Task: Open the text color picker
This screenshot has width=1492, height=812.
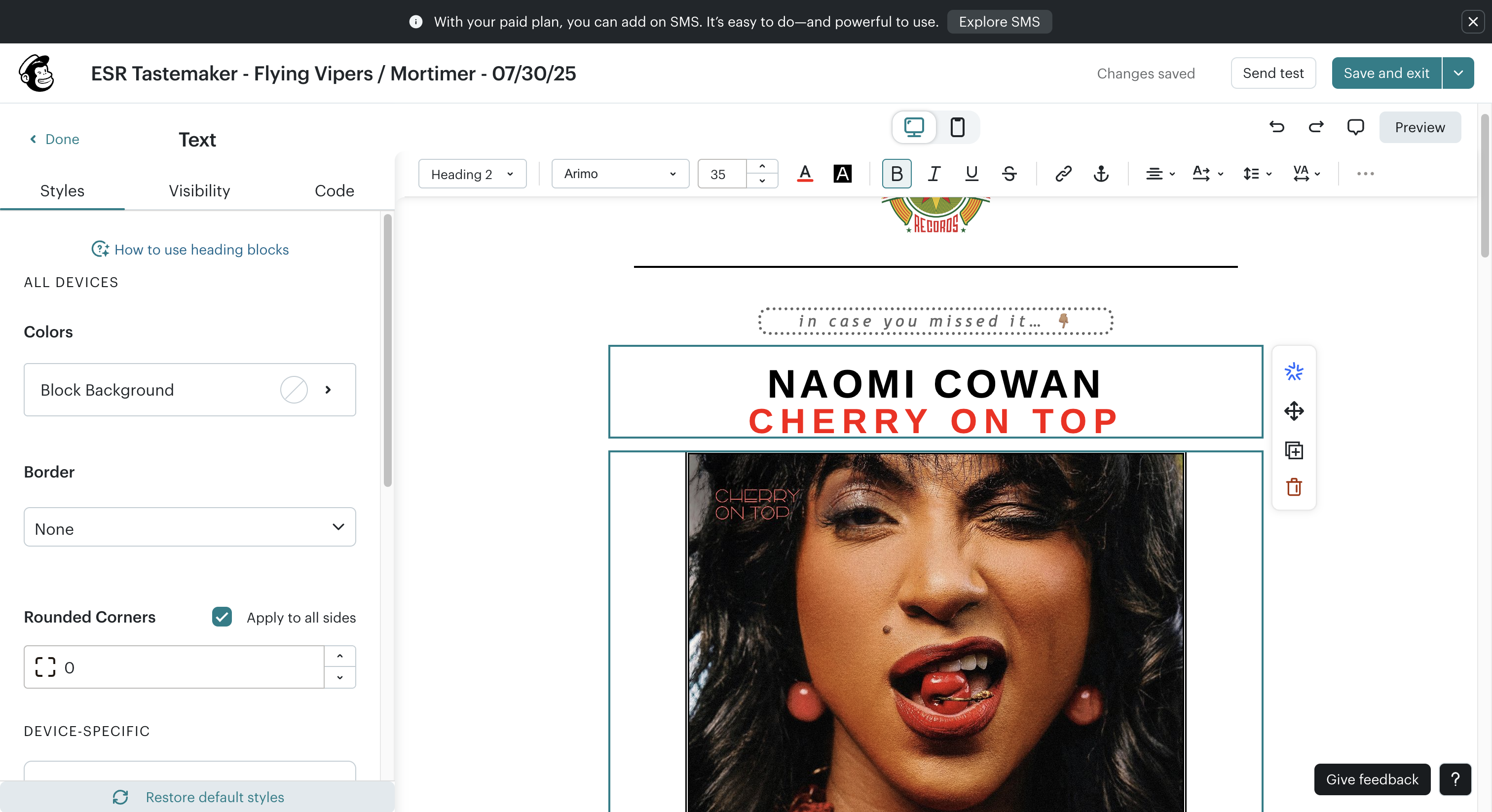Action: click(x=805, y=174)
